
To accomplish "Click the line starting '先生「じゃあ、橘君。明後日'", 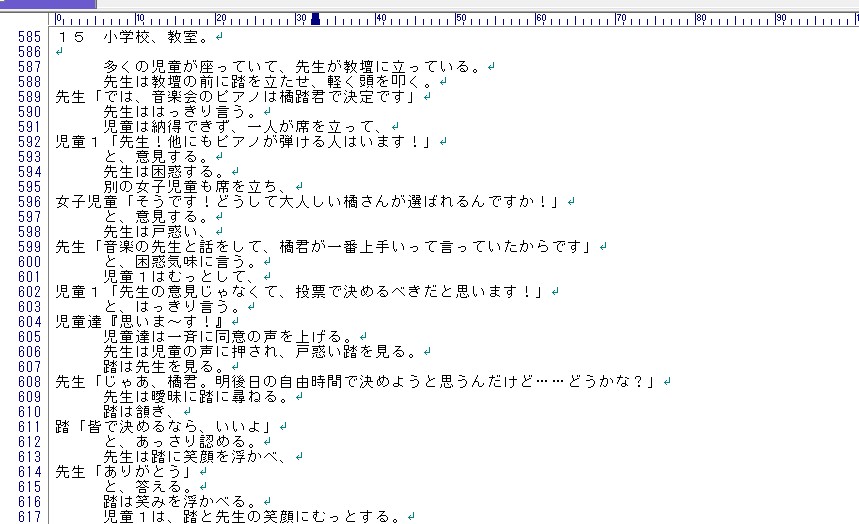I will (356, 382).
